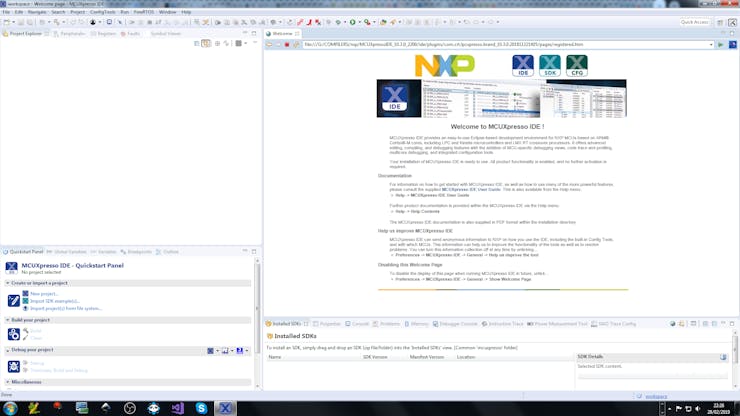The height and width of the screenshot is (416, 740).
Task: Open the ConfigTools menu
Action: click(102, 12)
